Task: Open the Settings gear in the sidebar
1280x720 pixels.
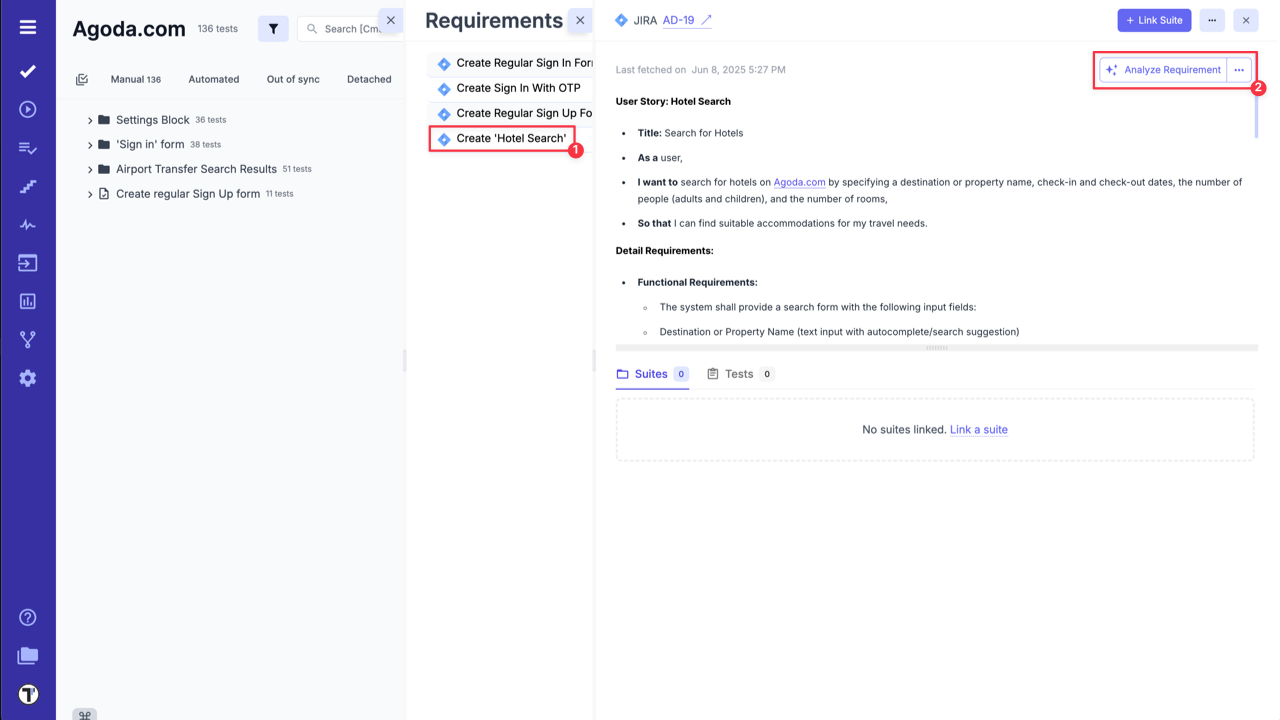Action: pyautogui.click(x=27, y=378)
